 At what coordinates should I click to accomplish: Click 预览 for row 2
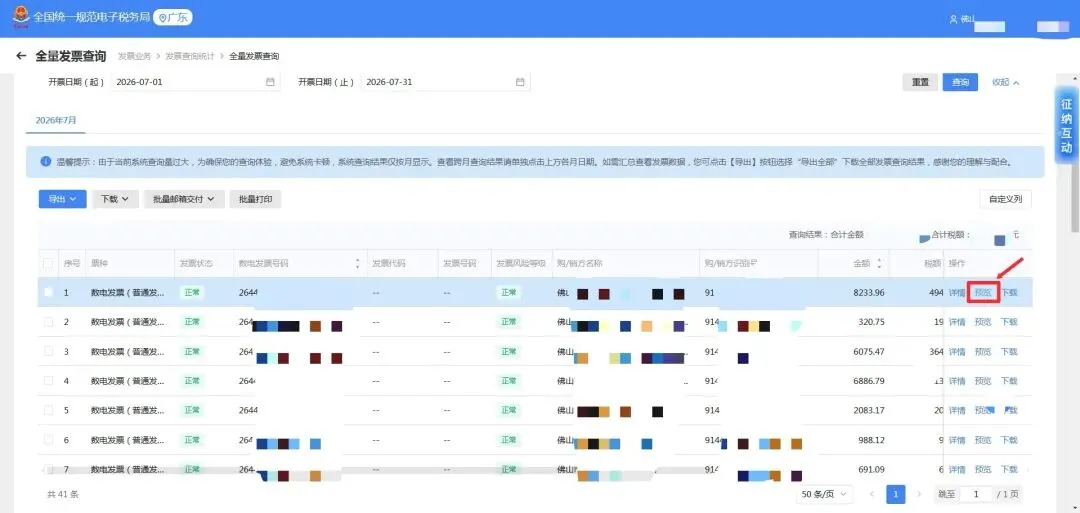click(983, 322)
